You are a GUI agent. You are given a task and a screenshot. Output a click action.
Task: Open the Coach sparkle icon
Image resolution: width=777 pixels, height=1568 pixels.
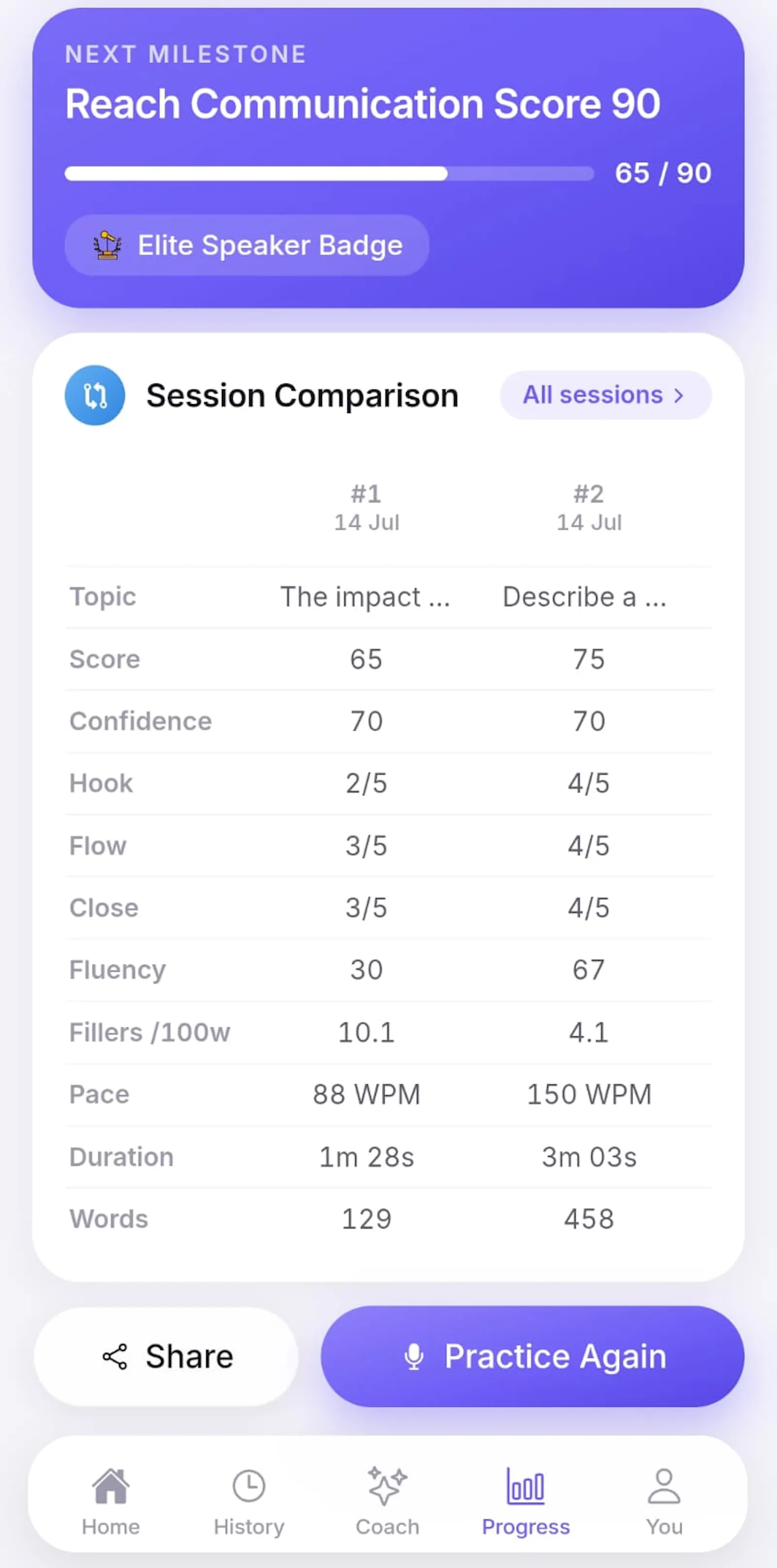tap(387, 1486)
